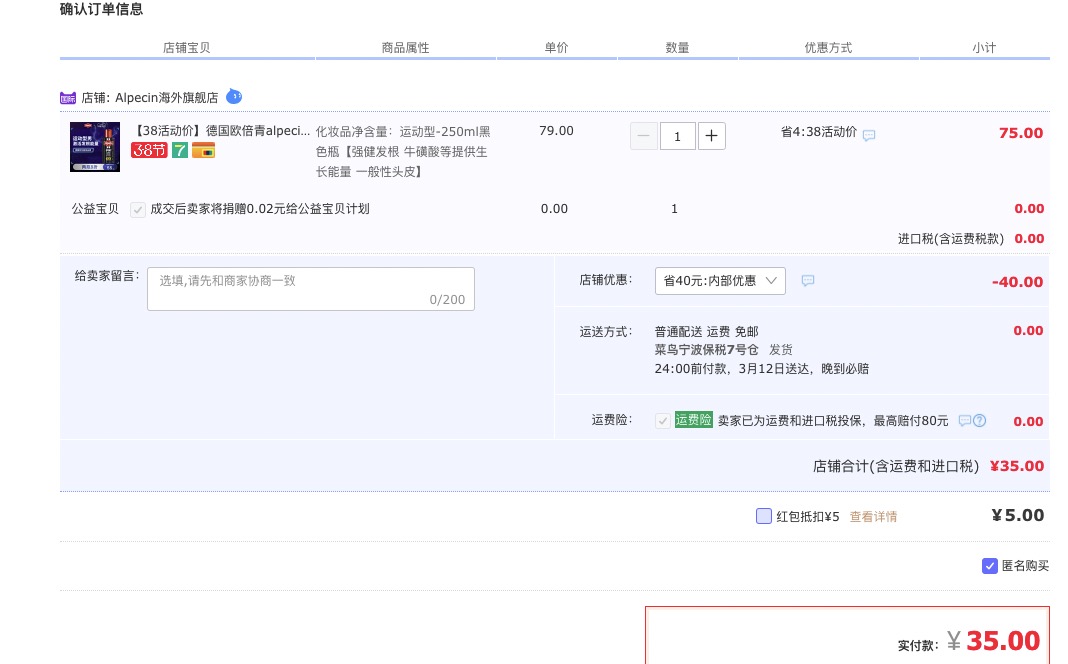Click the green 运费险 tag

[693, 420]
